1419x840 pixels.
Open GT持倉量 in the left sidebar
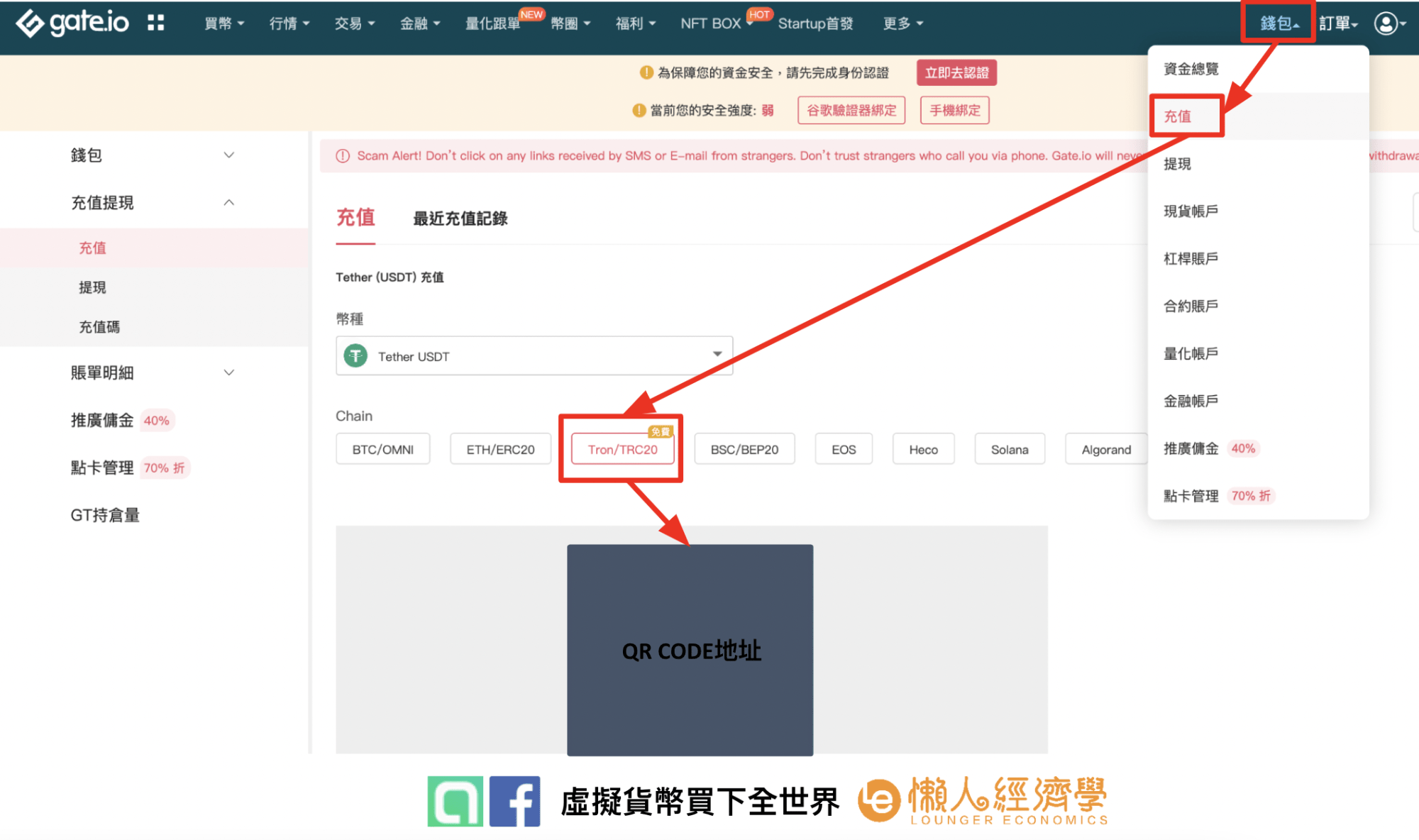105,515
